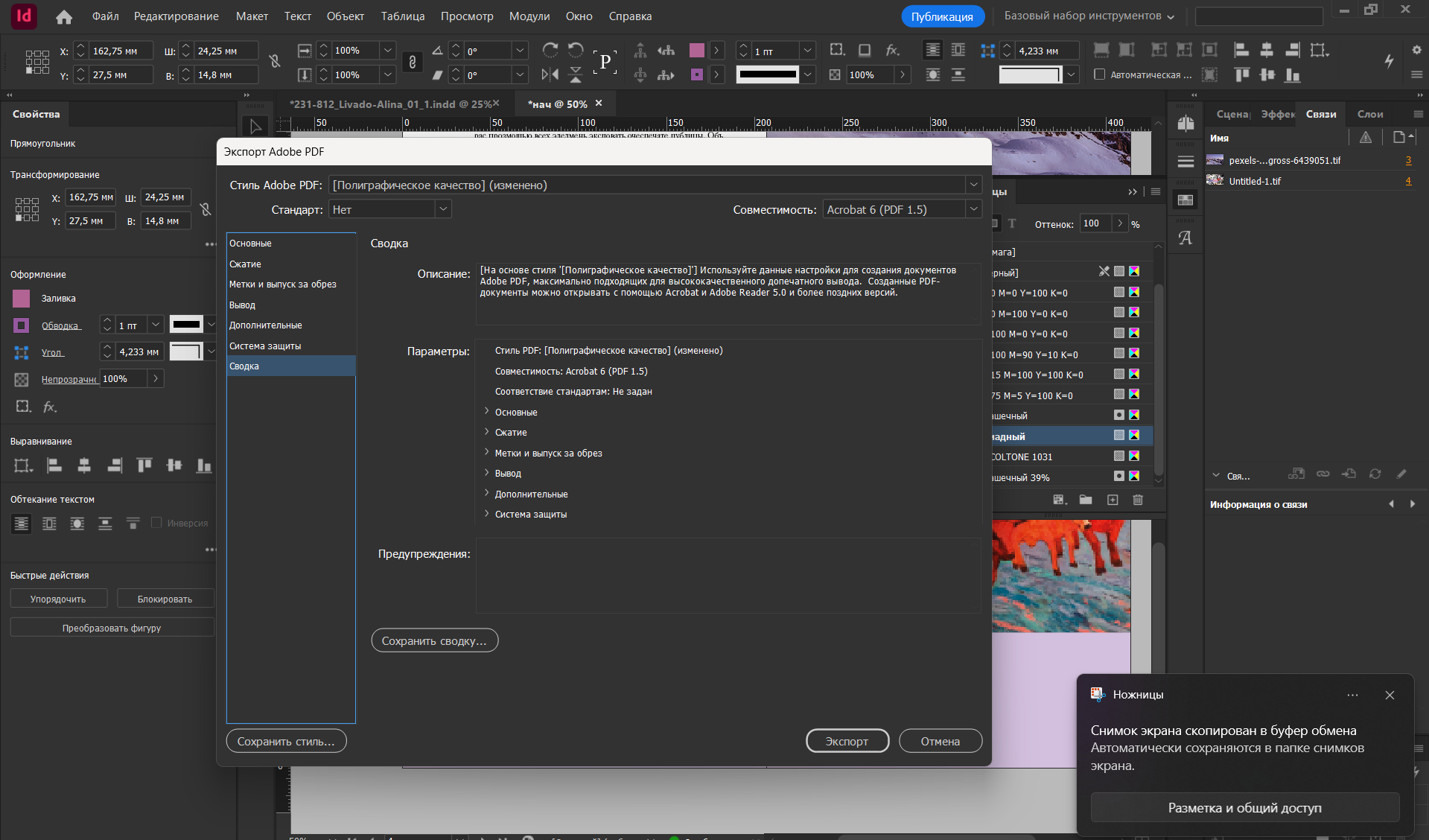Open the Совместимость dropdown

[903, 209]
